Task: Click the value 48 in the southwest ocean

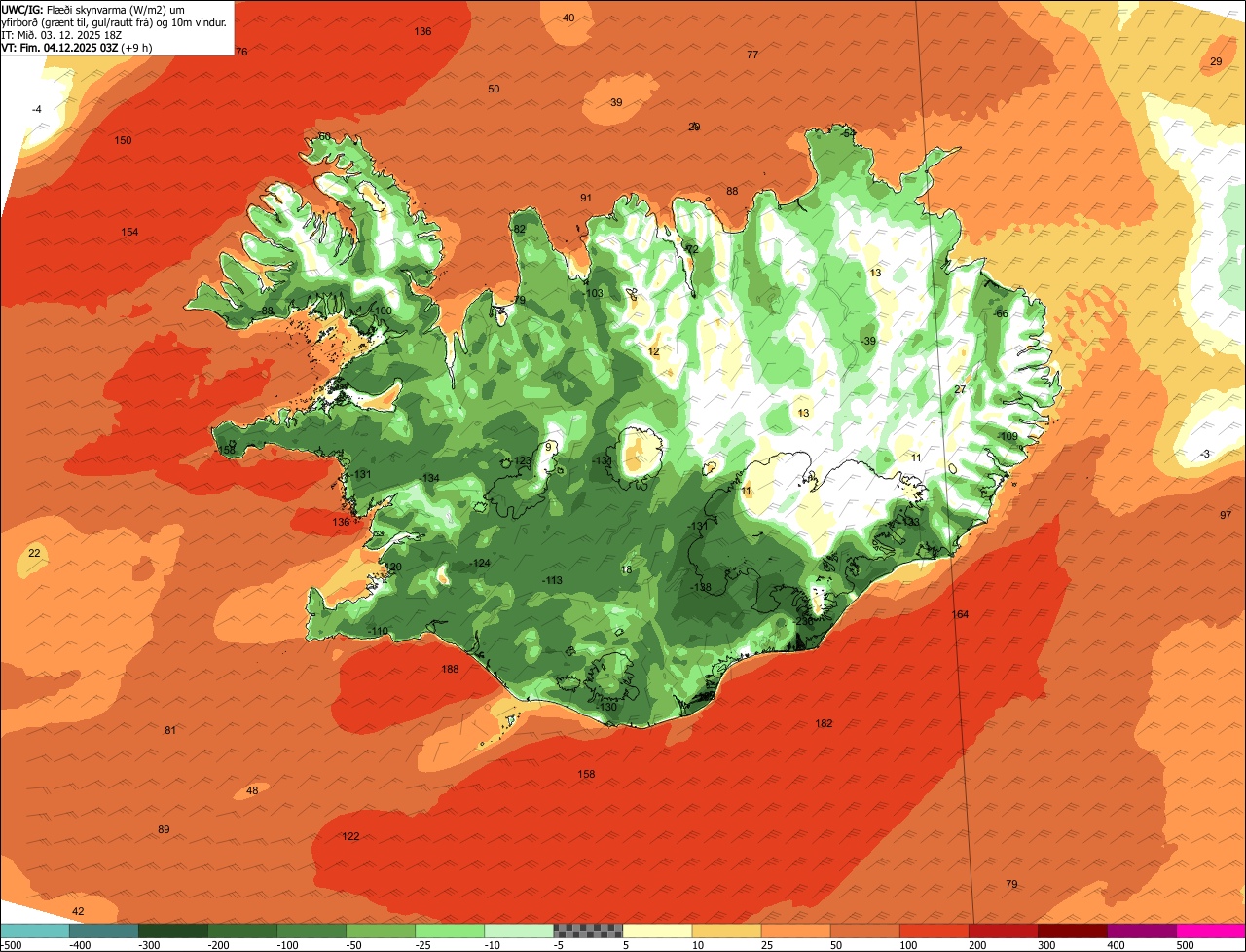Action: point(252,790)
